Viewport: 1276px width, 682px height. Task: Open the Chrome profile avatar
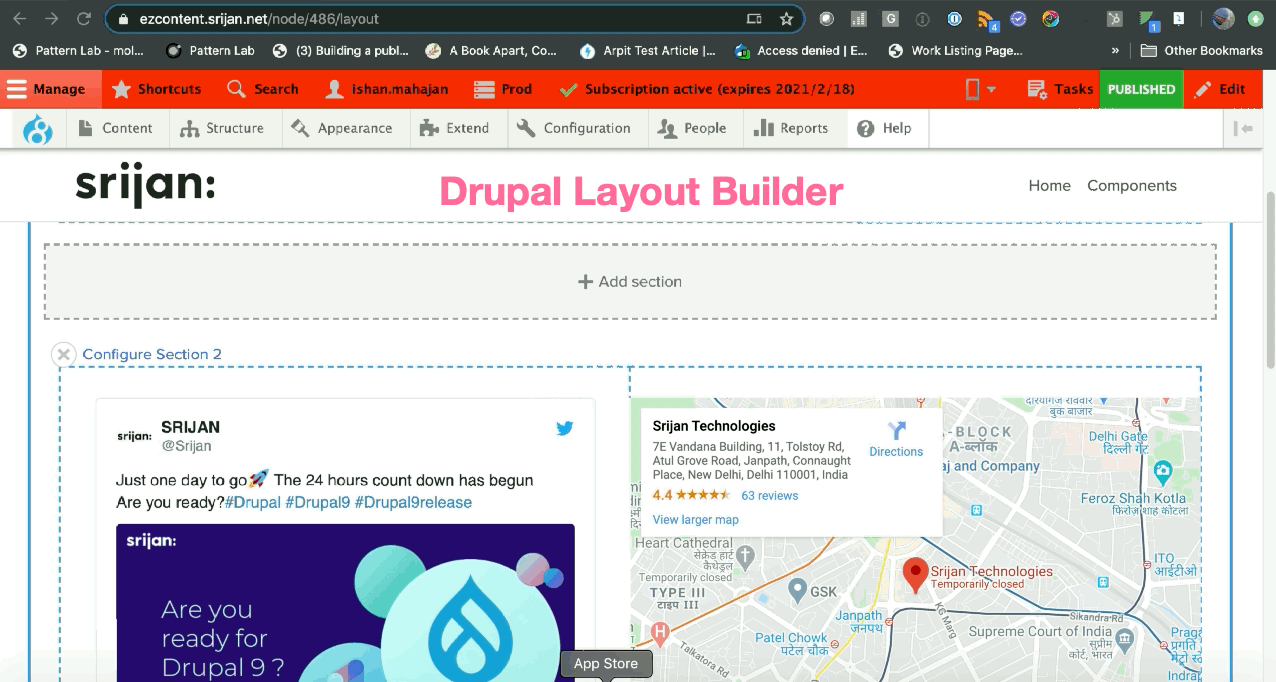tap(1223, 19)
